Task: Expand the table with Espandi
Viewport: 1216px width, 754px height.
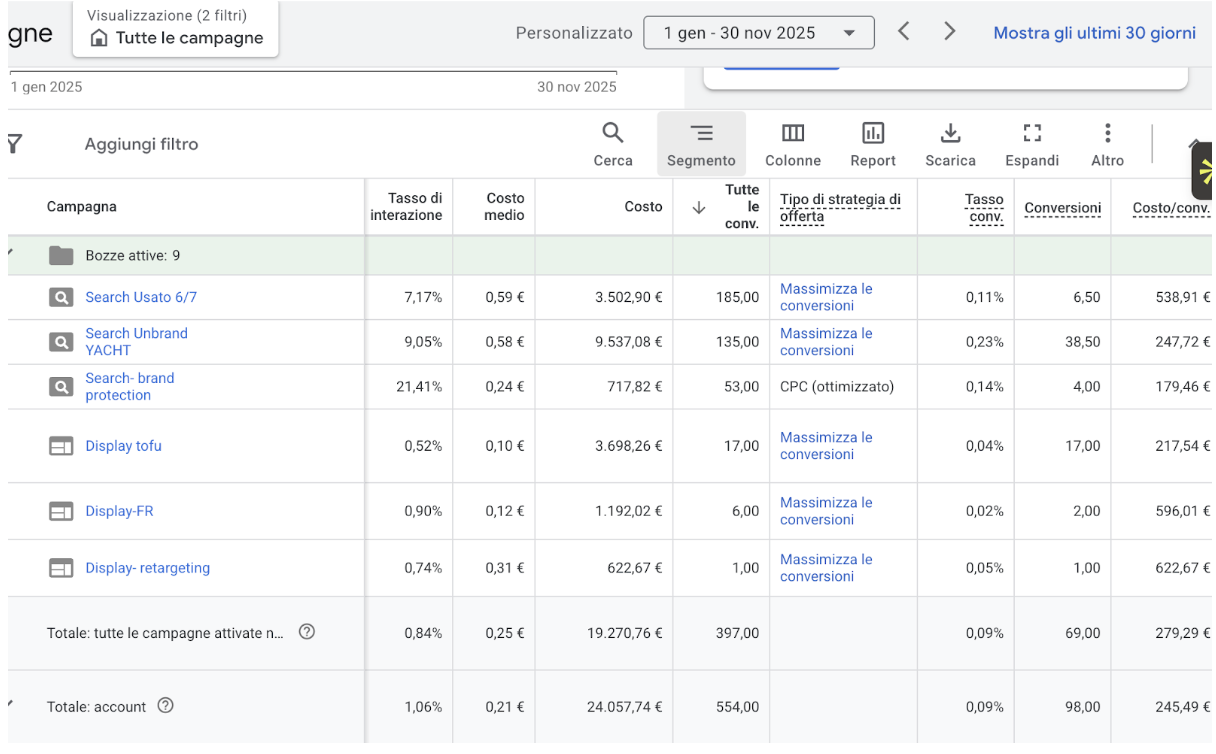Action: 1032,144
